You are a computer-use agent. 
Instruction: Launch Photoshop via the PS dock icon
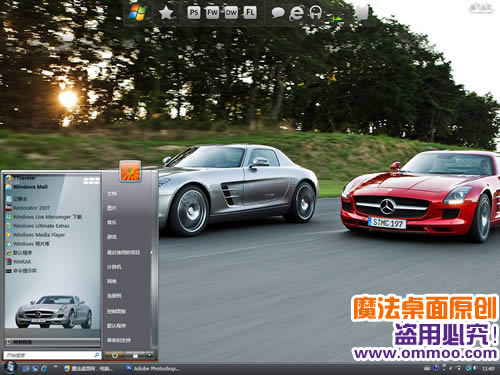(194, 13)
